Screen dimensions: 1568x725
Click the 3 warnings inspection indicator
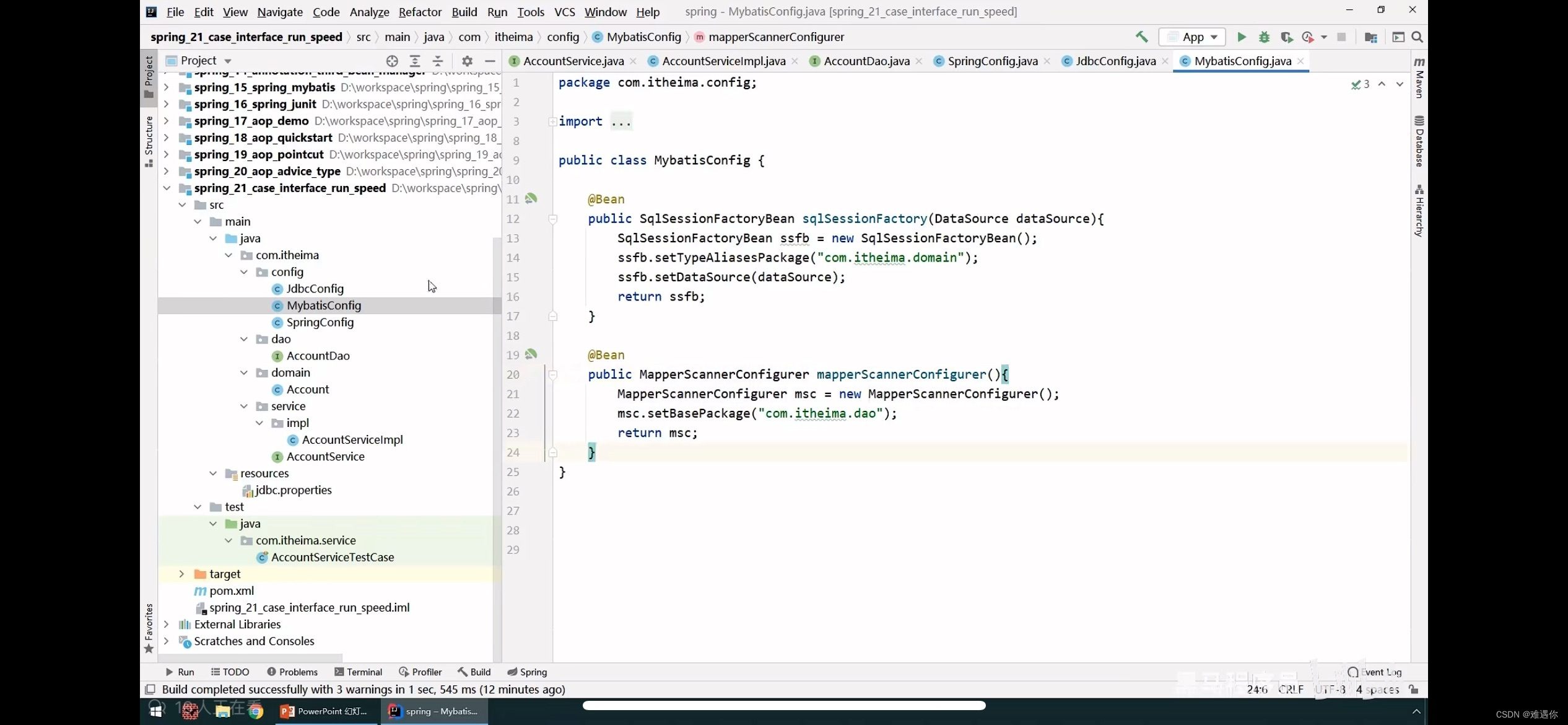(x=1360, y=84)
